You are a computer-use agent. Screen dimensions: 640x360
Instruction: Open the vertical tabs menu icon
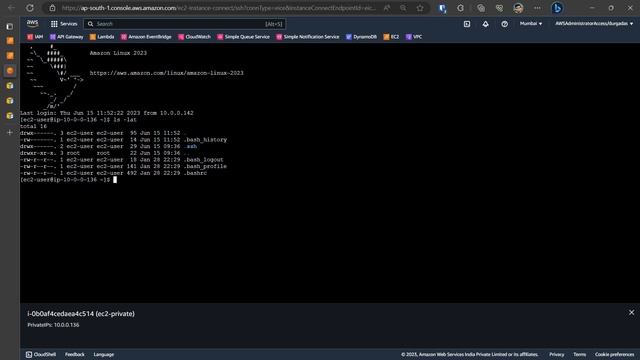[10, 27]
